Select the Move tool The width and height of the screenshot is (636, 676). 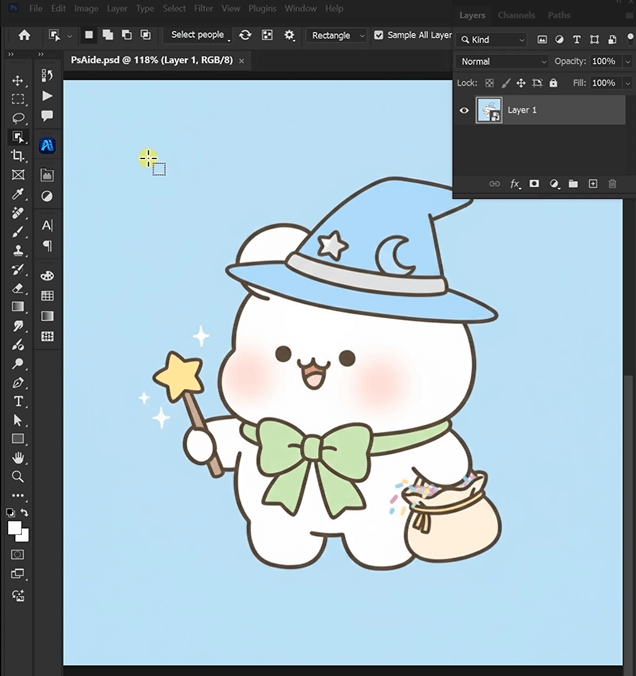click(18, 80)
